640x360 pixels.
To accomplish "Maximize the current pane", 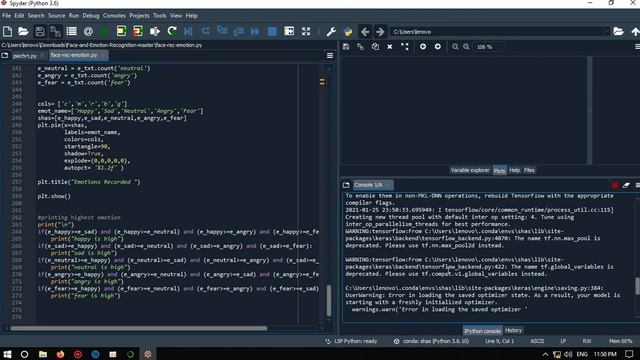I will point(289,31).
